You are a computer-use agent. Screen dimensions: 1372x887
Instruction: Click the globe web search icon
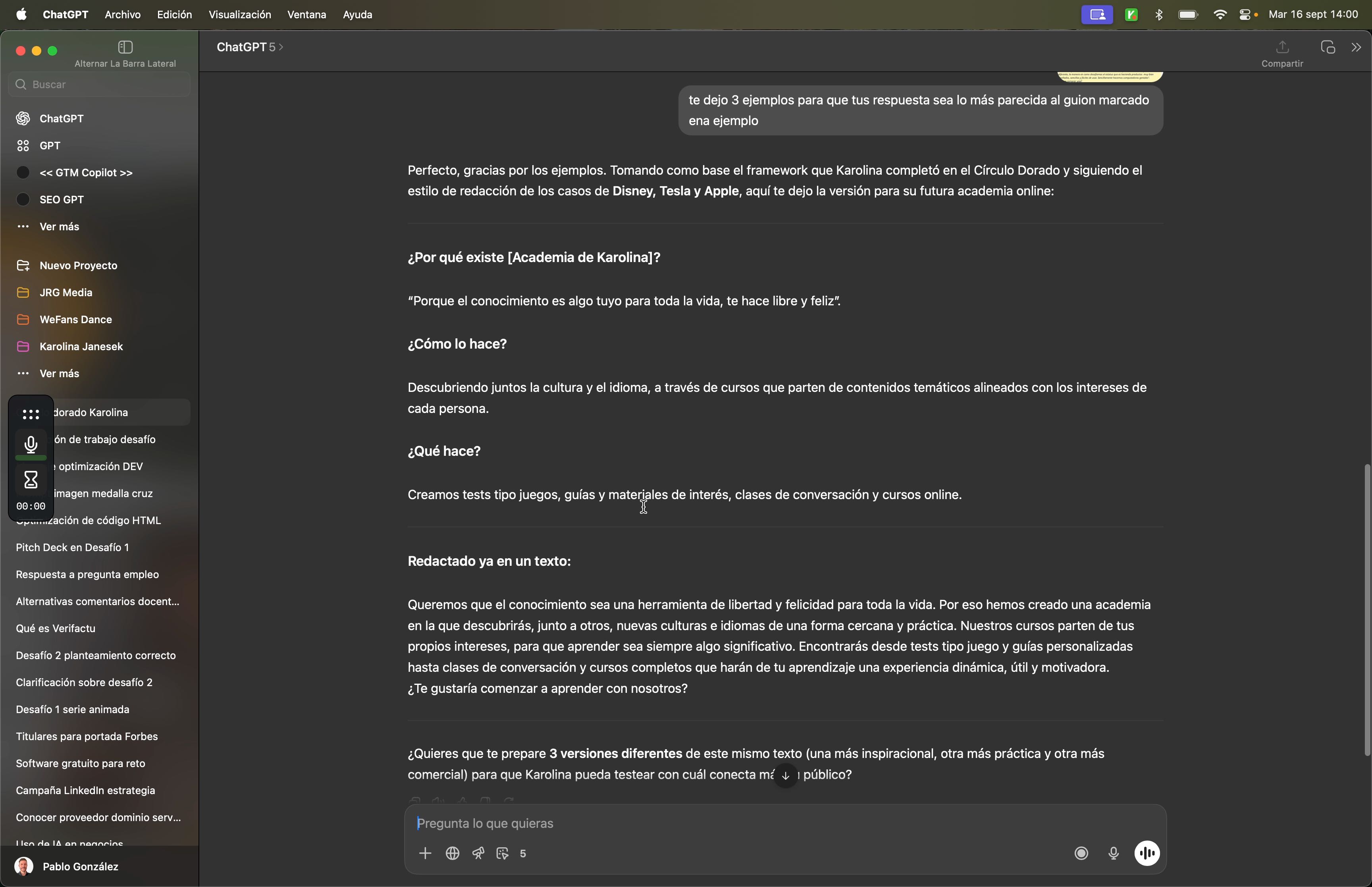[x=453, y=854]
